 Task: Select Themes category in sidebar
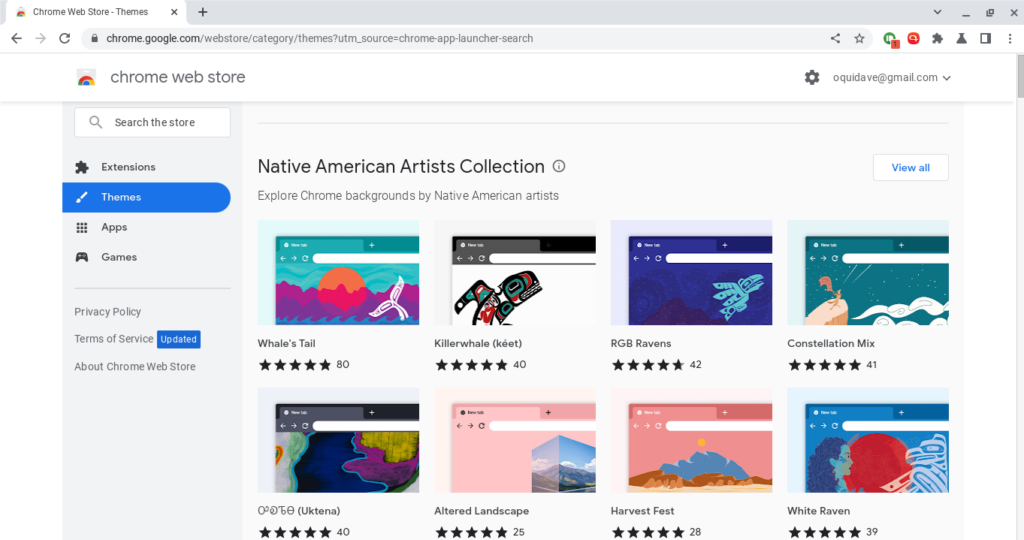pyautogui.click(x=146, y=197)
